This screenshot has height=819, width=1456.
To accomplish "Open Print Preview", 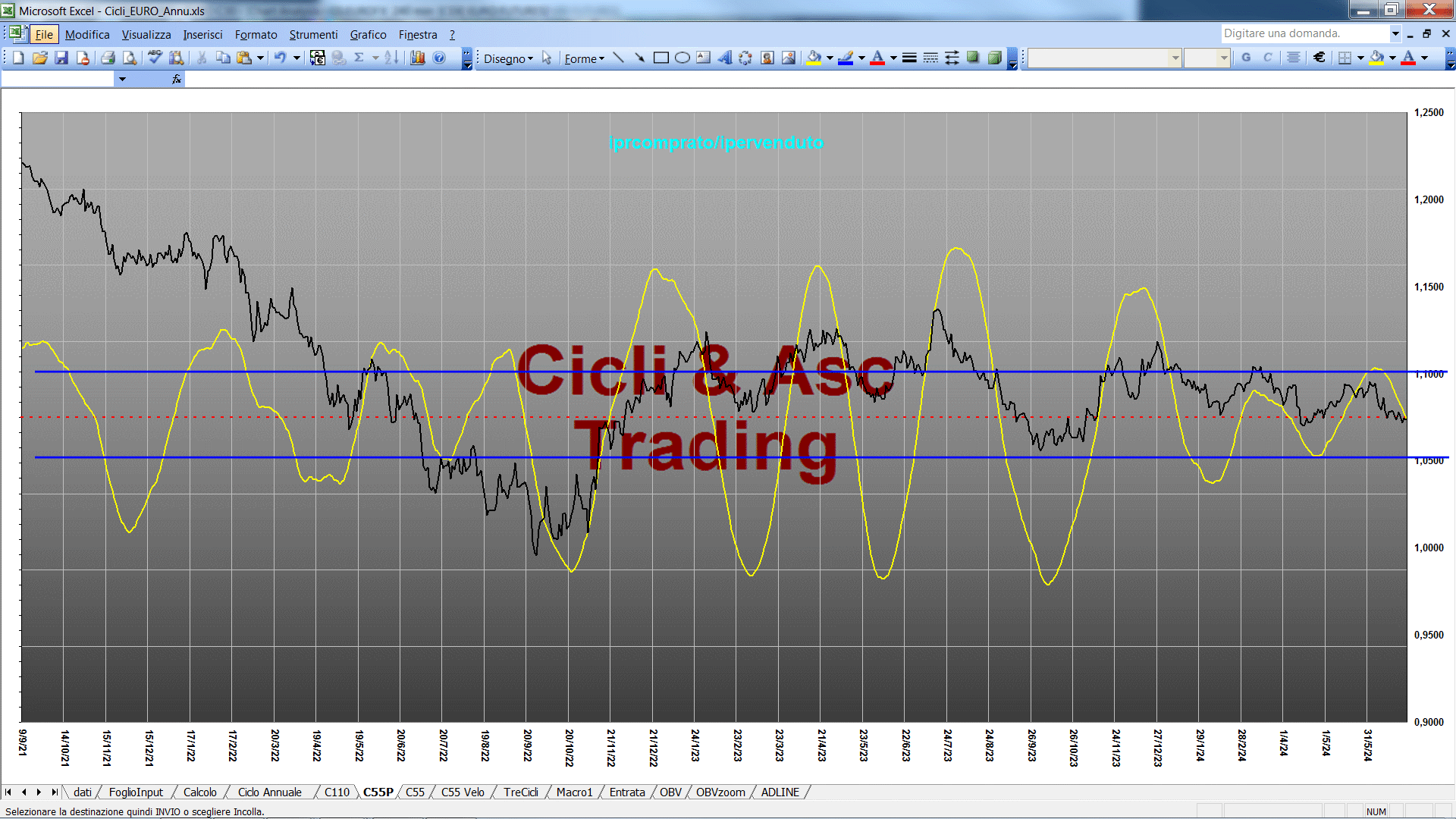I will click(130, 58).
